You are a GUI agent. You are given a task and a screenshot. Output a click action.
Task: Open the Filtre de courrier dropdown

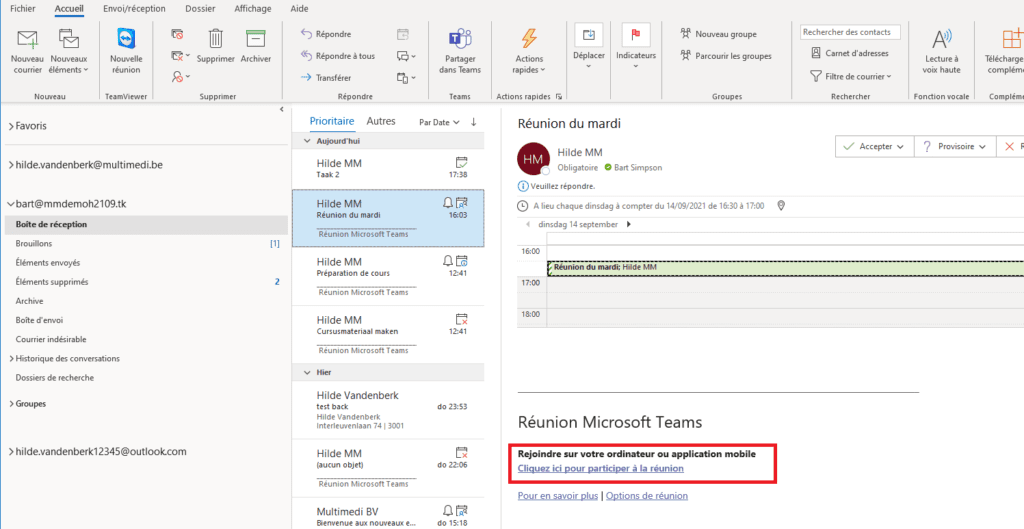[851, 76]
